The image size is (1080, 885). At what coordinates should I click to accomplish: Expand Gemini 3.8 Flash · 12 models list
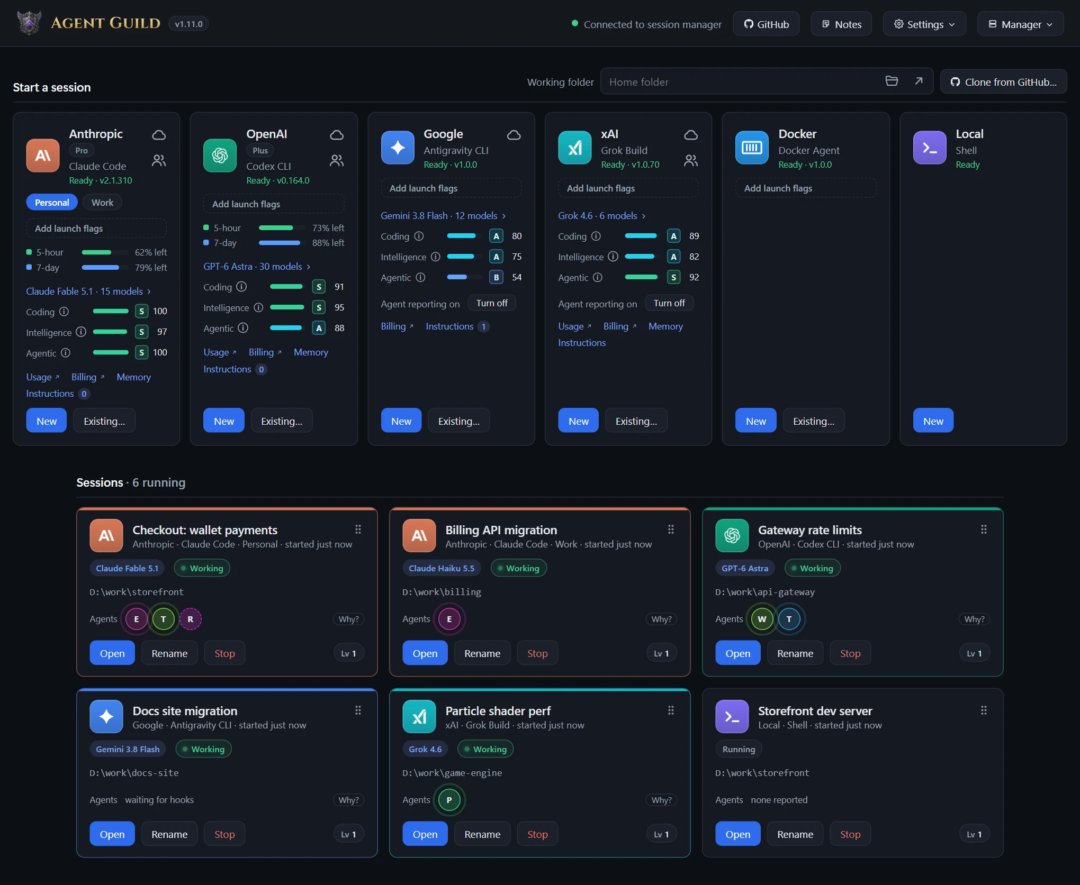tap(443, 216)
